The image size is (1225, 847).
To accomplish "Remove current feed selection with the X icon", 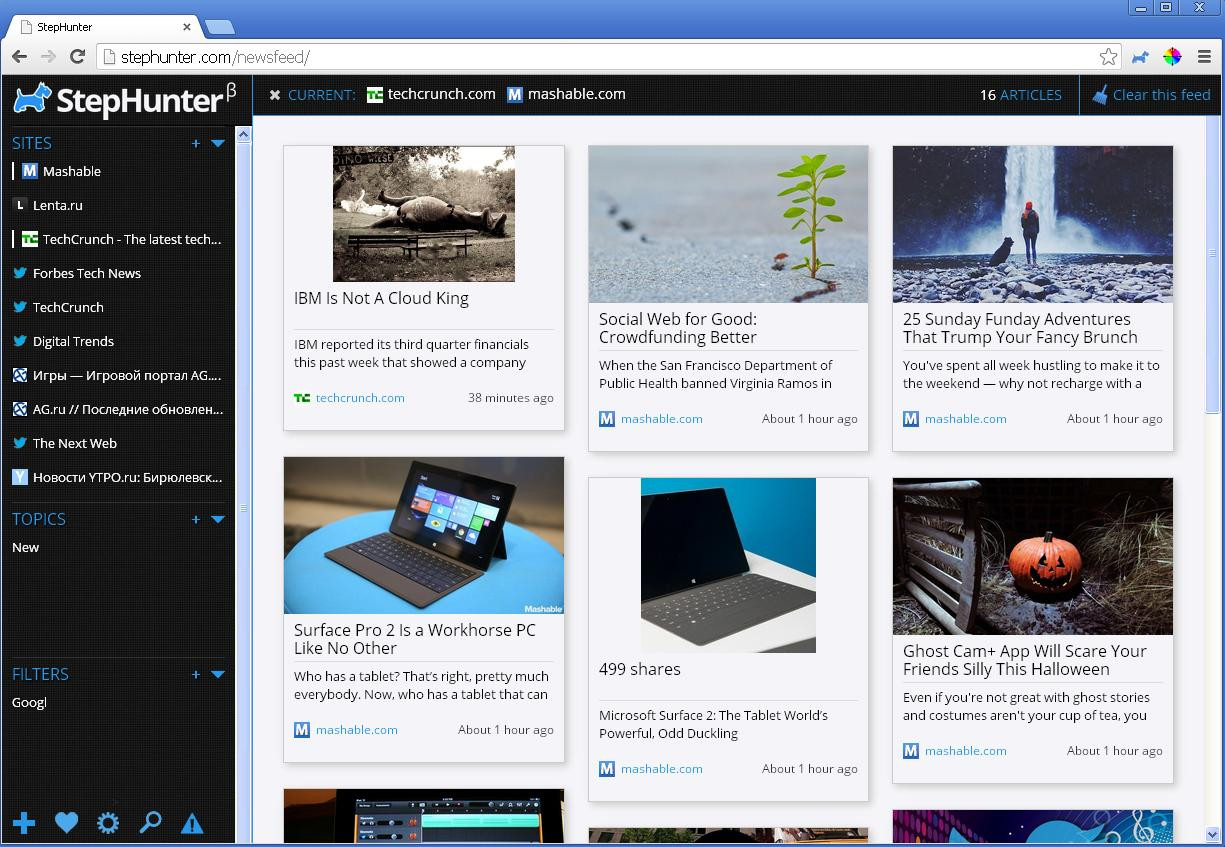I will (275, 95).
